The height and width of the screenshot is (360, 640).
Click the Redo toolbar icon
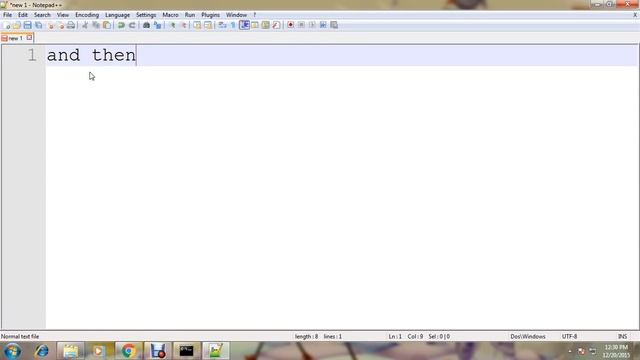click(132, 25)
